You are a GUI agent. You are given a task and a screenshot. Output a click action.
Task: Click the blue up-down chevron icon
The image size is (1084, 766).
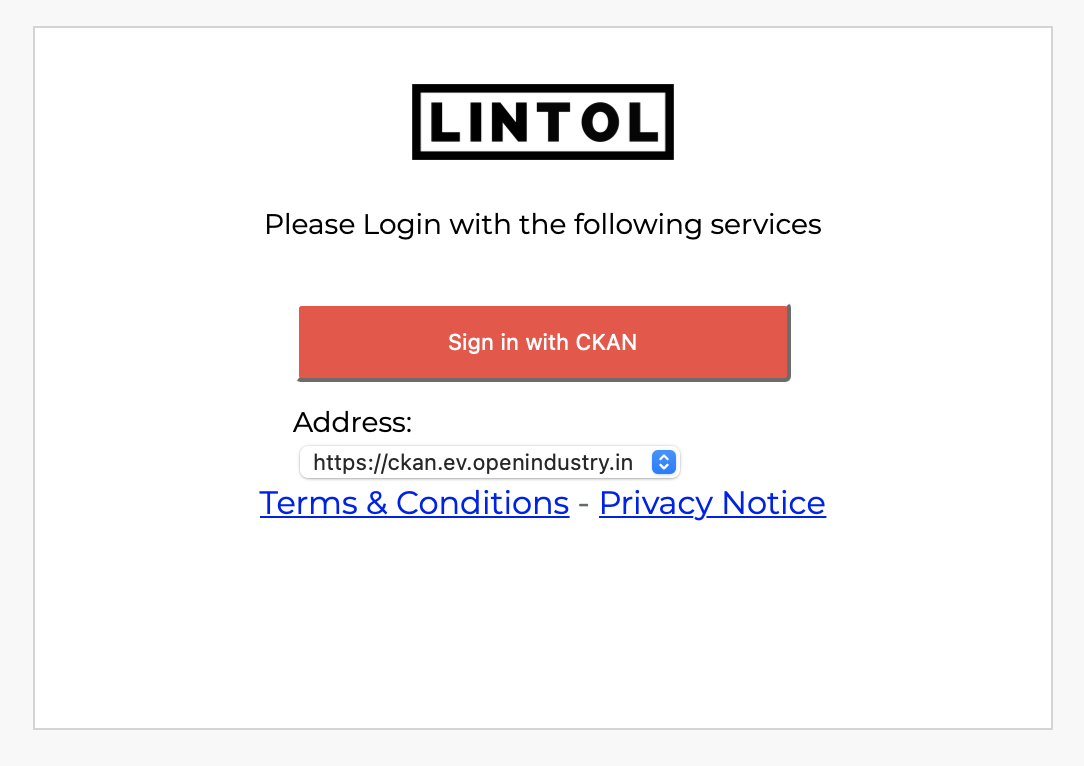pyautogui.click(x=662, y=462)
